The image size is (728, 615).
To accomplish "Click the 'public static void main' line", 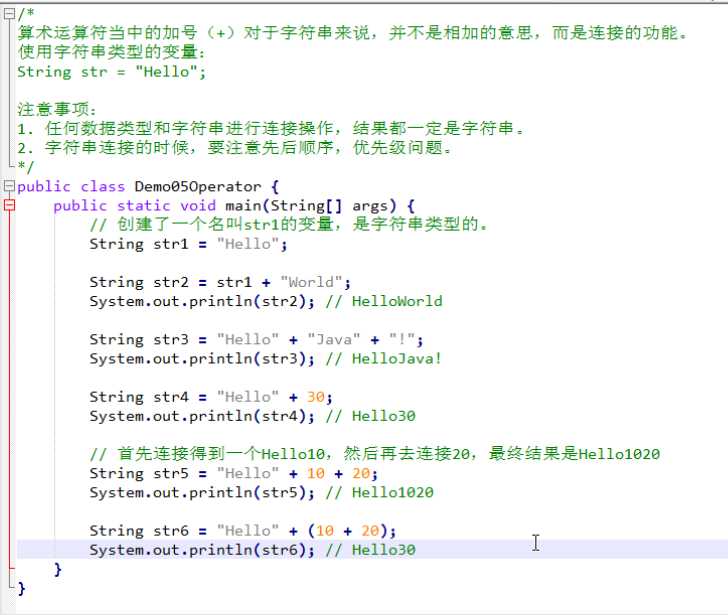I will [234, 206].
